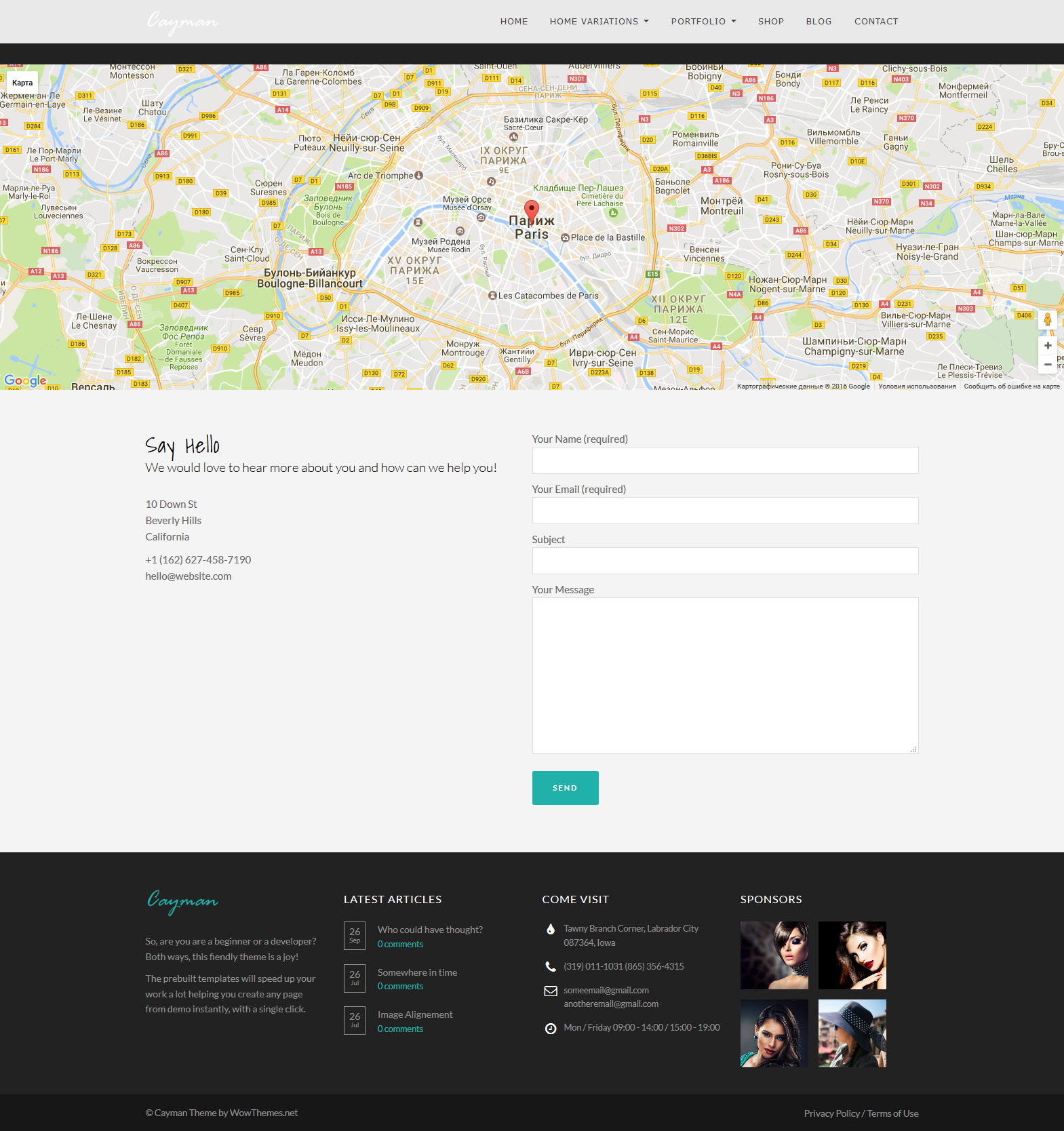Expand the PORTFOLIO dropdown menu
1064x1131 pixels.
(703, 22)
